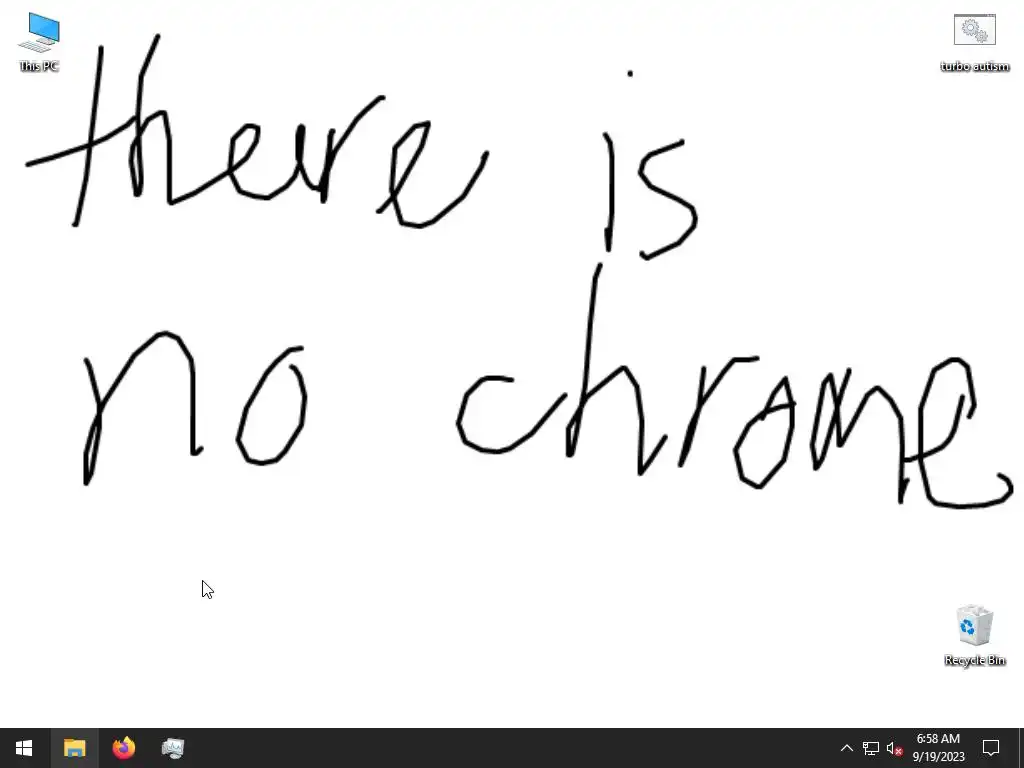
Task: Open the muted volume tray icon
Action: coord(894,748)
